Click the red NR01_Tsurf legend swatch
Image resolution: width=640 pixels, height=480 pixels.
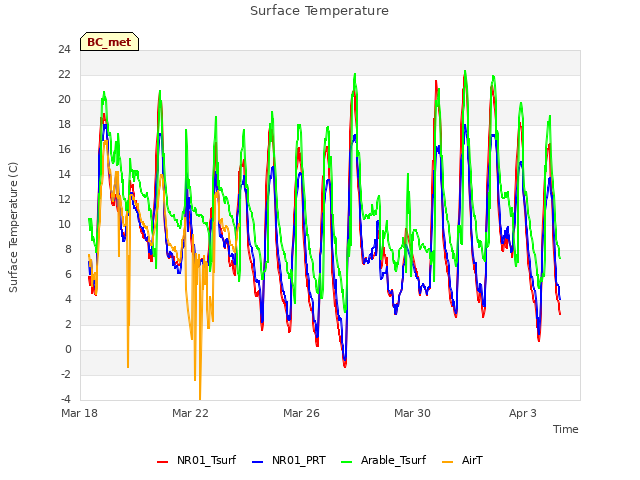pos(162,462)
